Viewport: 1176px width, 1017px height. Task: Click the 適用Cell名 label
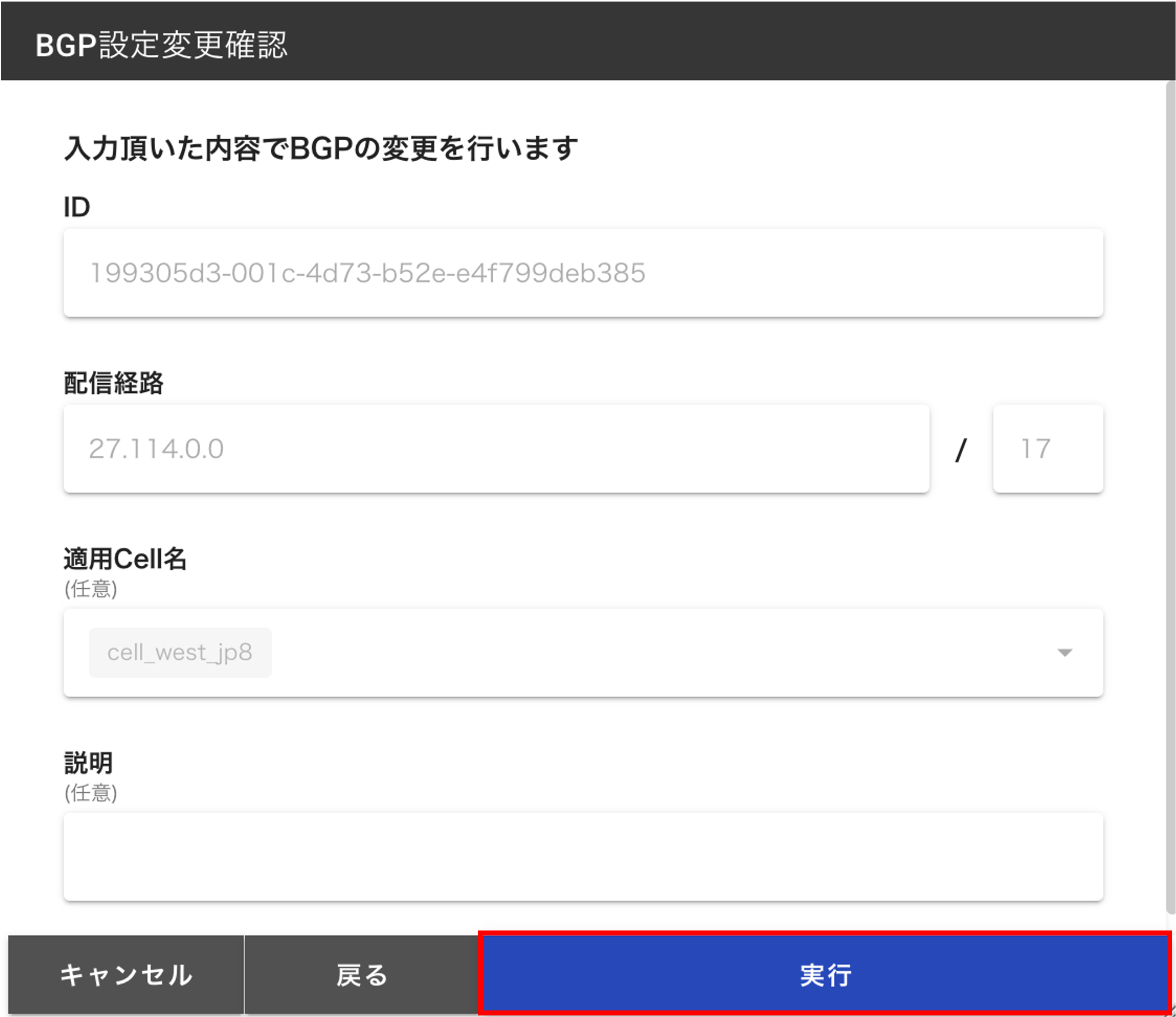(x=125, y=559)
